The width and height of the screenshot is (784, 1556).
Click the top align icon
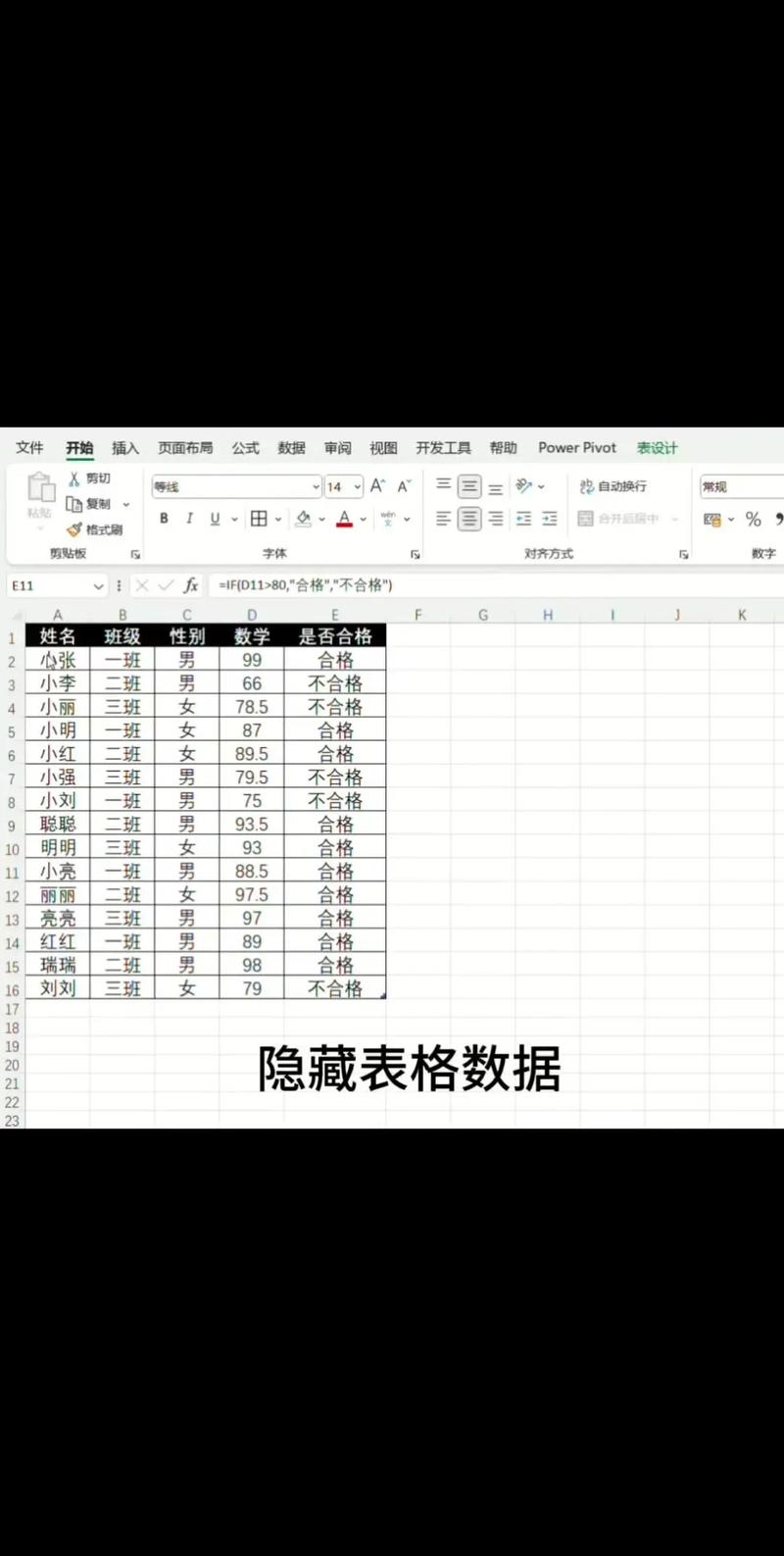point(444,486)
